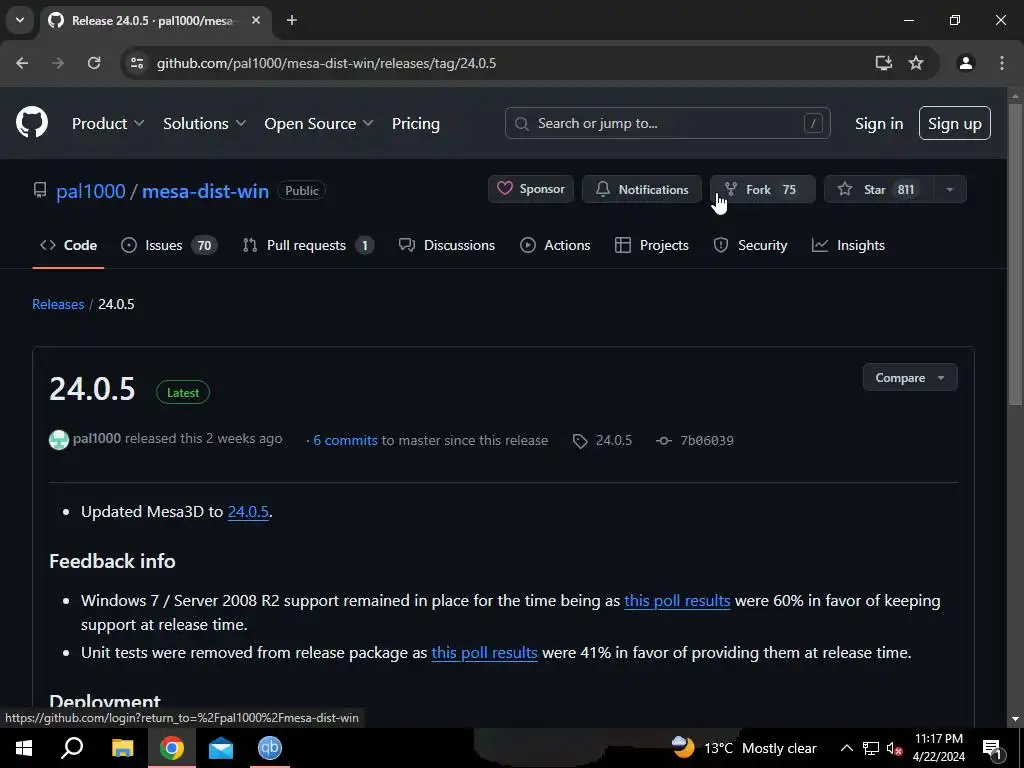Viewport: 1024px width, 768px height.
Task: Show hidden system tray icons
Action: tap(846, 748)
